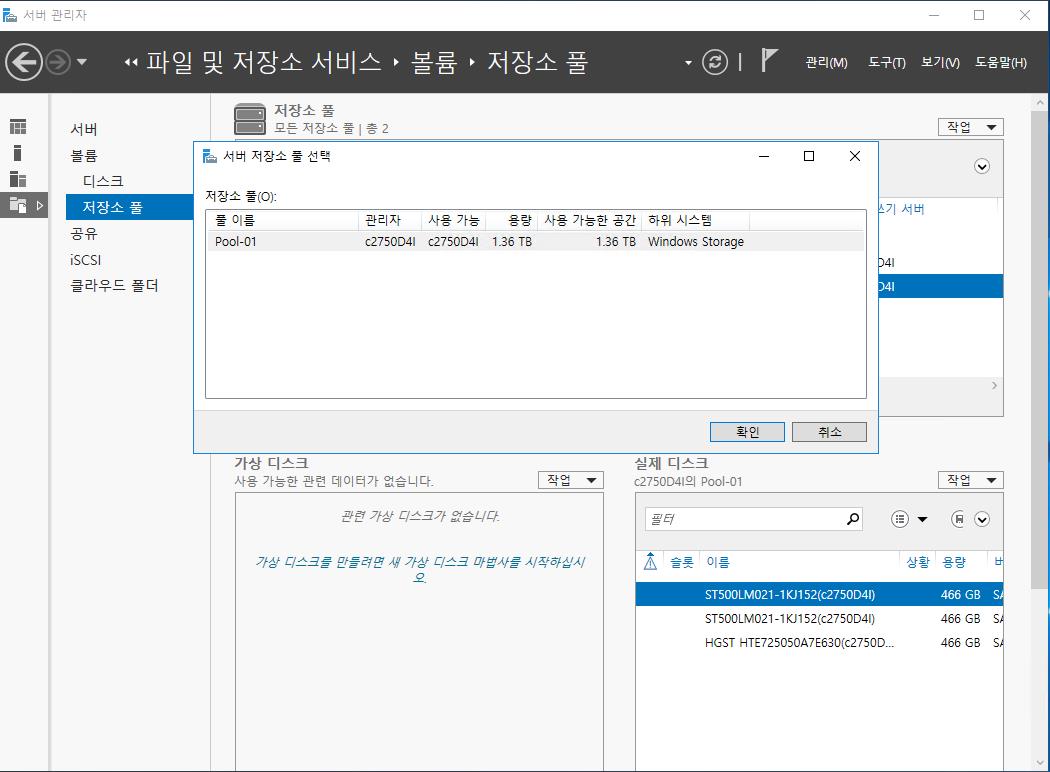Open the 작업 dropdown of 저장소 풀 section
This screenshot has width=1050, height=772.
click(x=970, y=127)
